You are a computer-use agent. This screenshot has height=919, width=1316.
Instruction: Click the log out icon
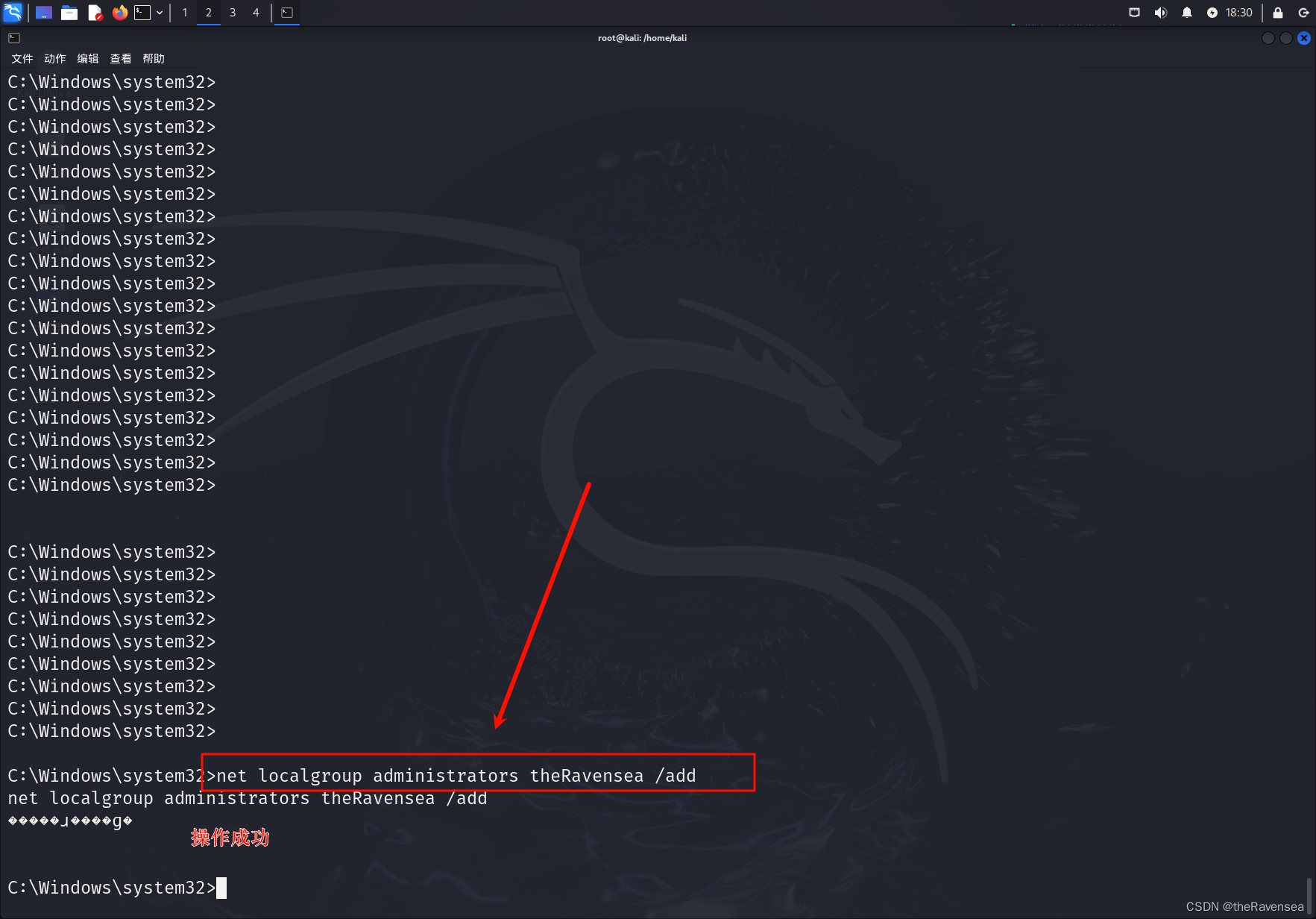[1303, 13]
